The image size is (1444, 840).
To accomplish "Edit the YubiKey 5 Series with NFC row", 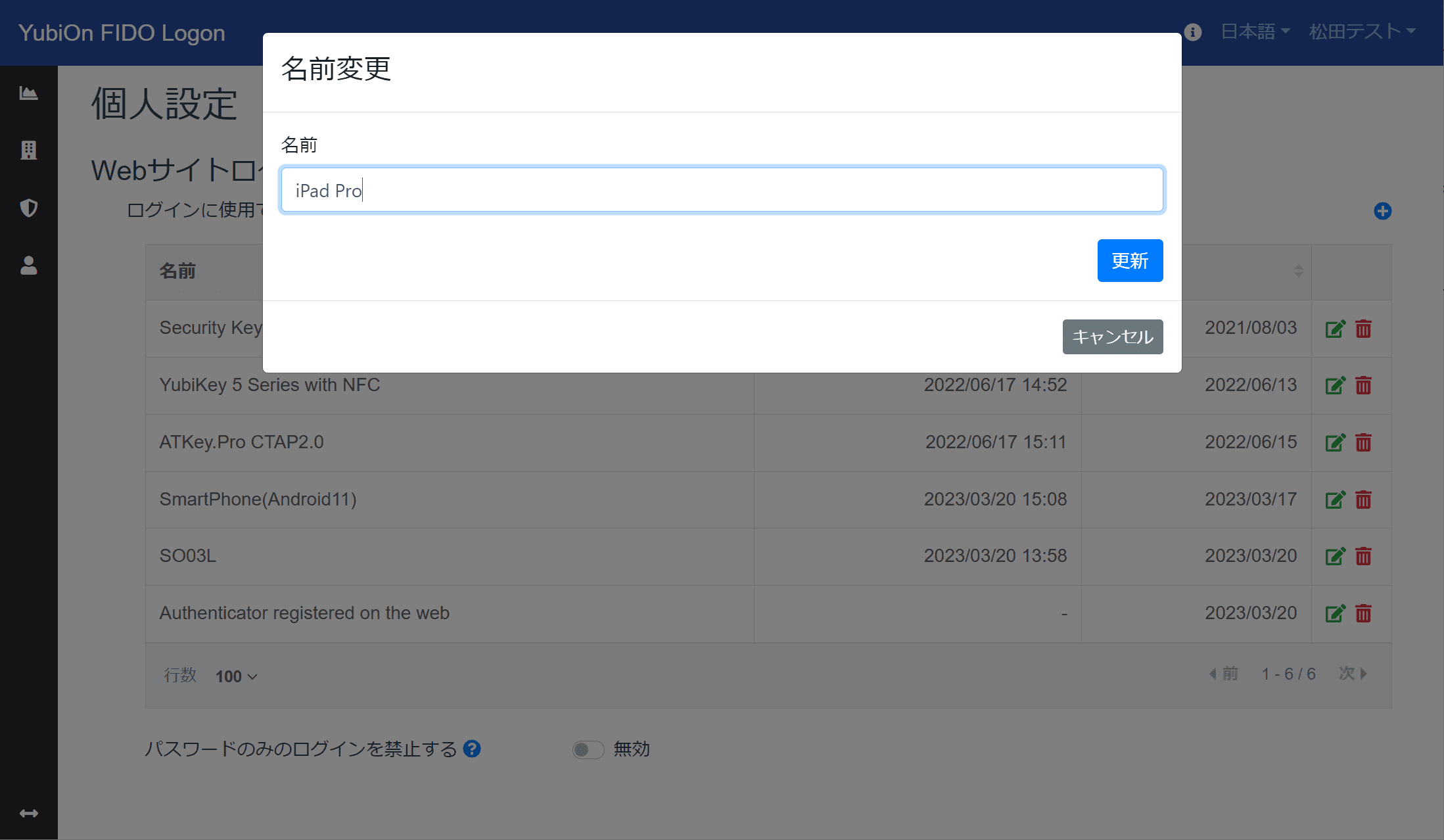I will tap(1335, 385).
